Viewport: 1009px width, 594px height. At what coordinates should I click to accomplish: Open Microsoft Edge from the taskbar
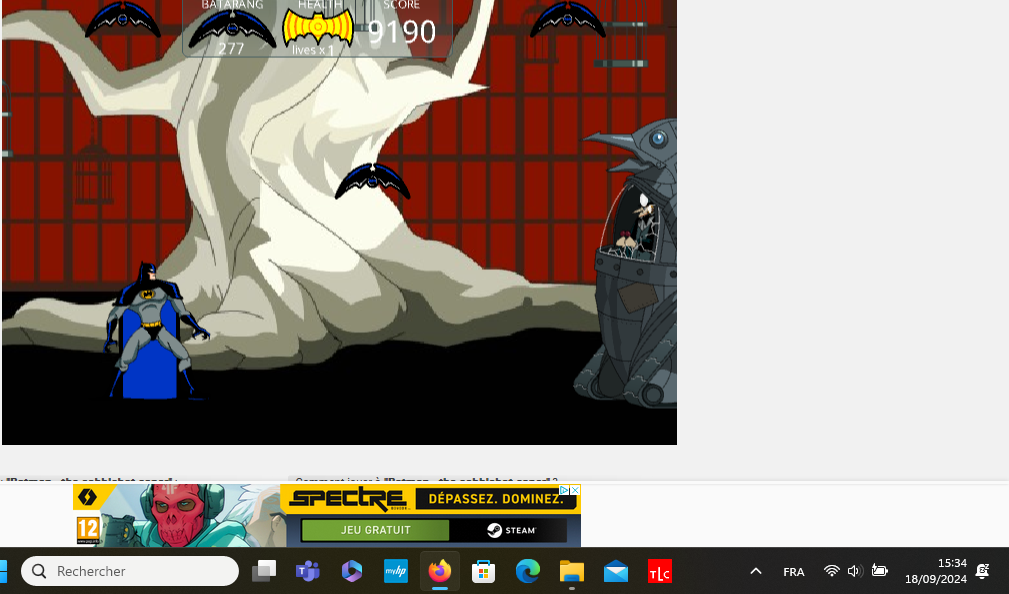click(x=528, y=571)
